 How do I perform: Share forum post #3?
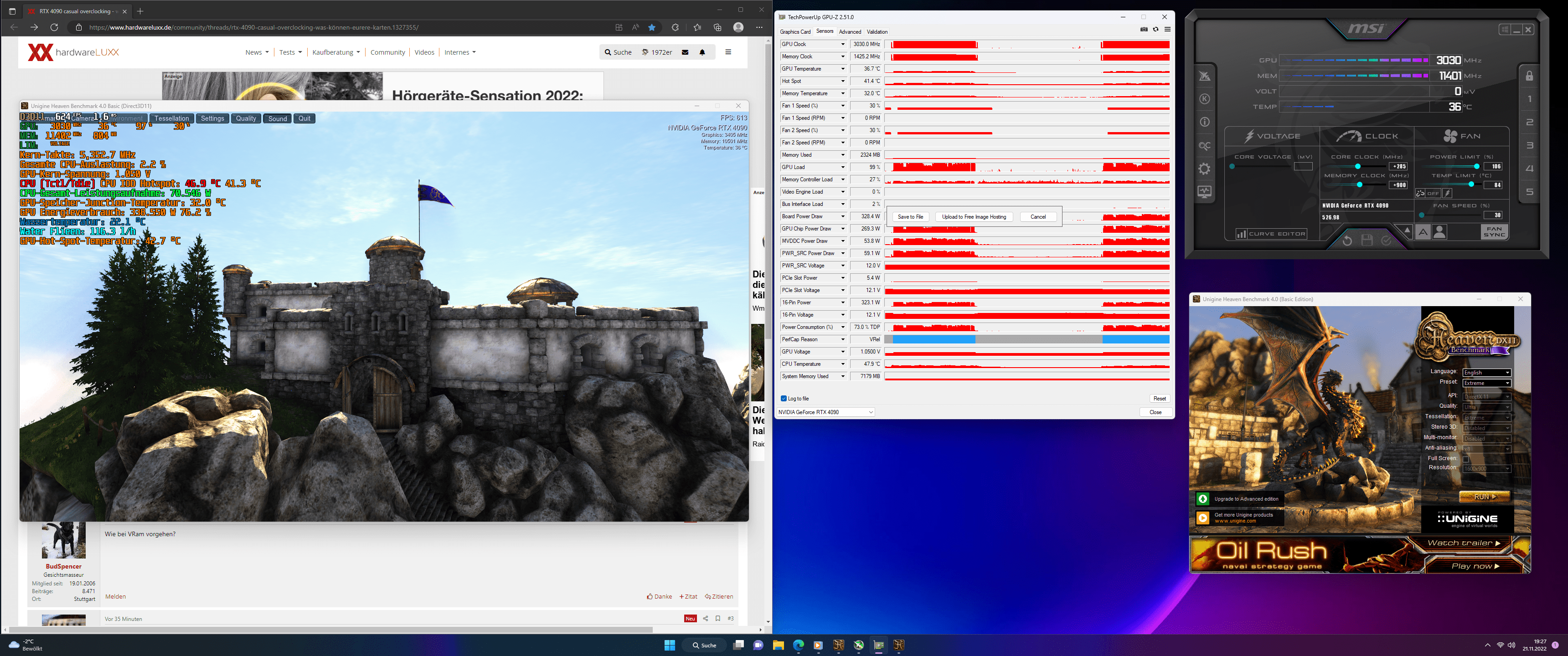[706, 618]
